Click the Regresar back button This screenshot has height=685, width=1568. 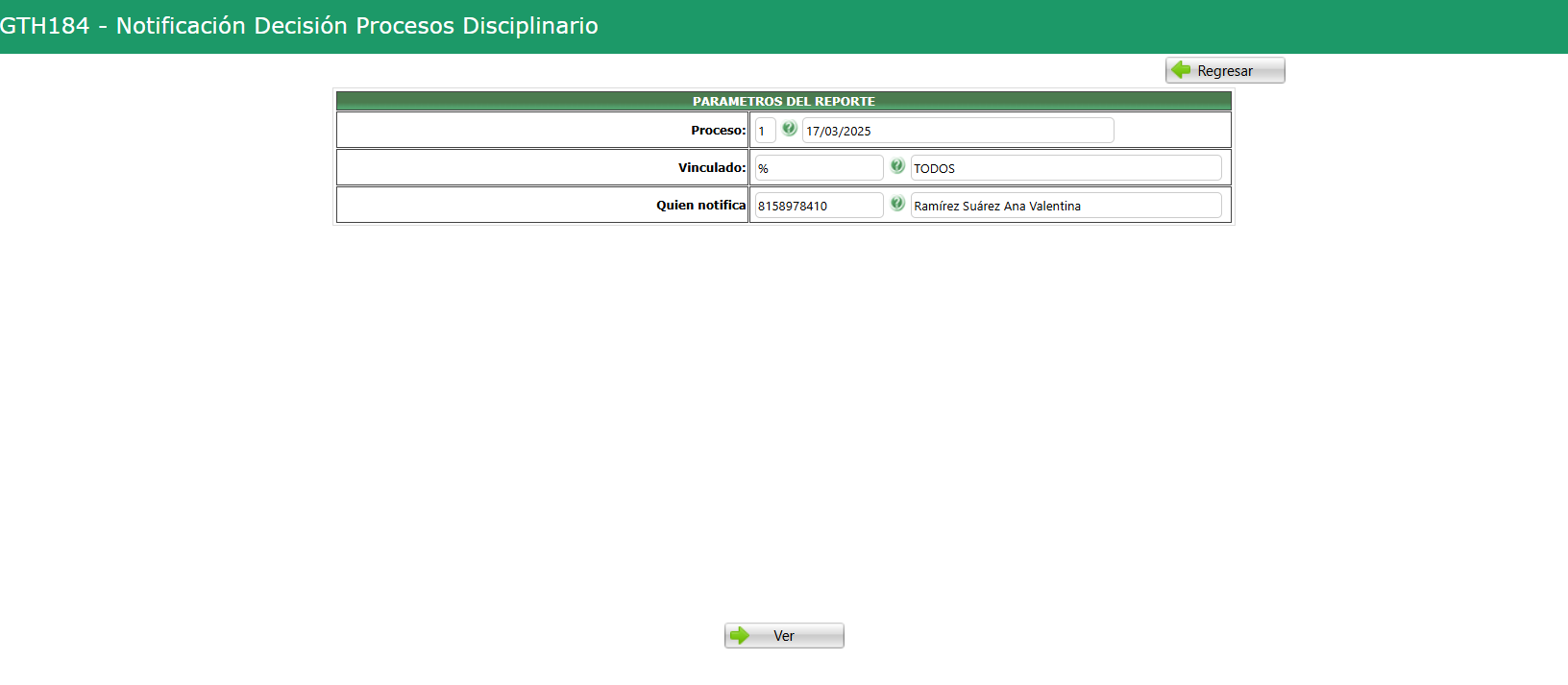click(1225, 70)
